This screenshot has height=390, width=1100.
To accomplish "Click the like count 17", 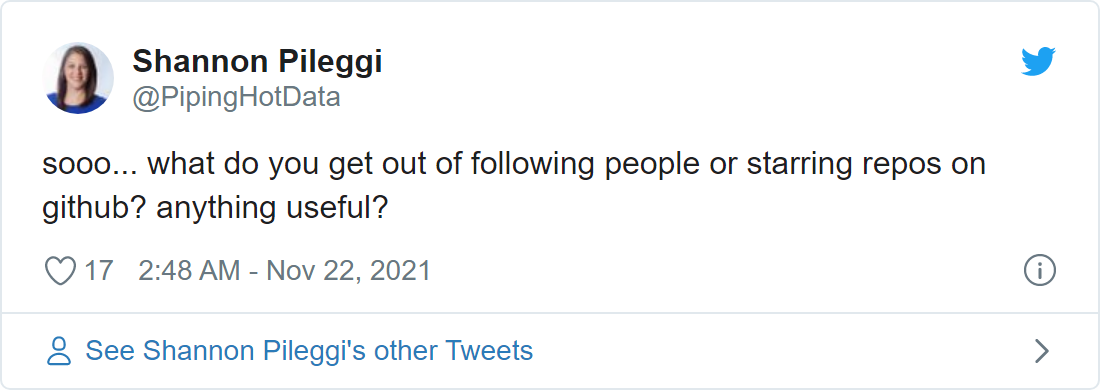I will click(98, 271).
